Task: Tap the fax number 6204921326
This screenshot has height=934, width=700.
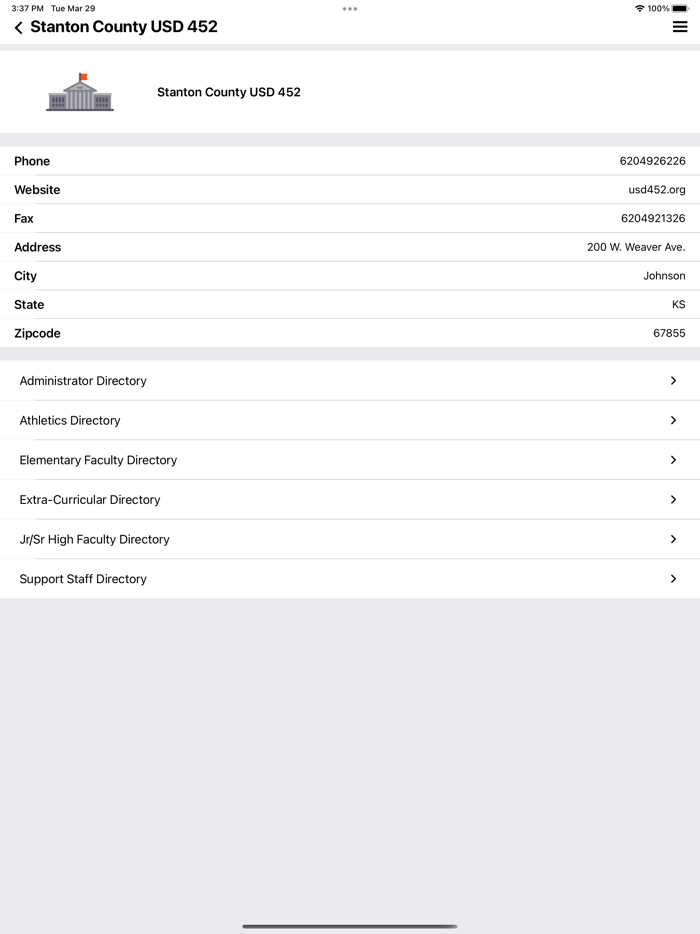Action: coord(653,219)
